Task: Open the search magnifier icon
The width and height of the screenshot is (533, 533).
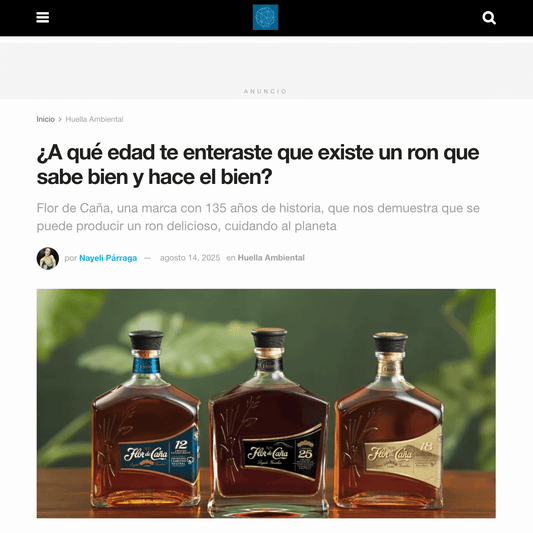Action: [x=489, y=18]
